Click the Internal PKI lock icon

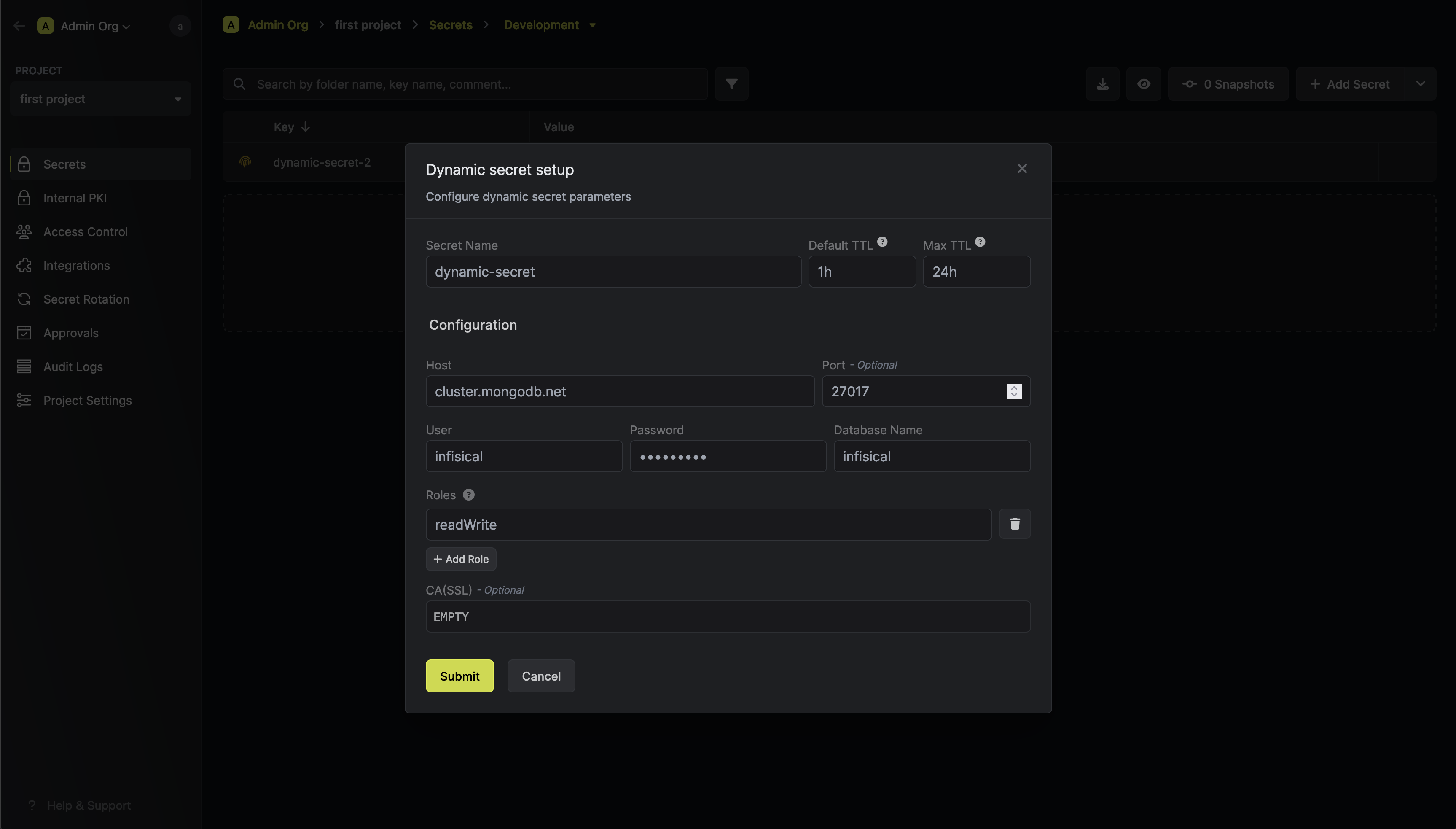tap(24, 198)
